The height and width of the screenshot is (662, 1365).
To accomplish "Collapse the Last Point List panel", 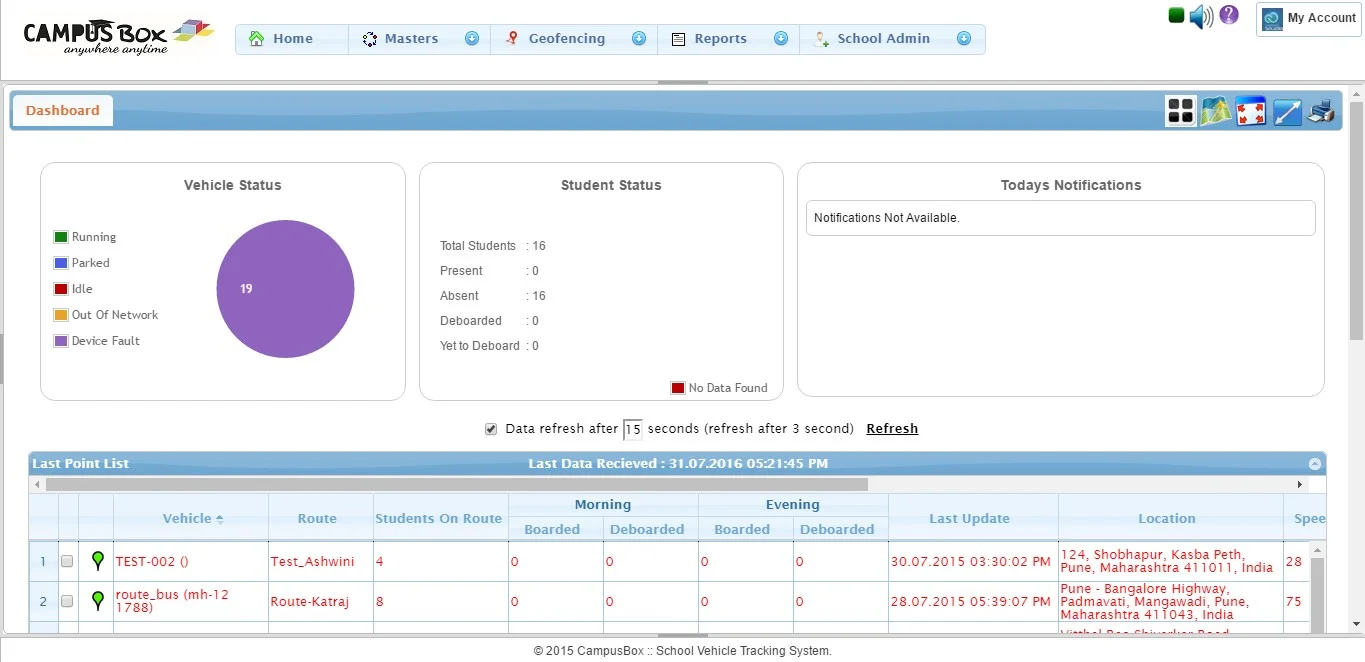I will click(x=1316, y=464).
